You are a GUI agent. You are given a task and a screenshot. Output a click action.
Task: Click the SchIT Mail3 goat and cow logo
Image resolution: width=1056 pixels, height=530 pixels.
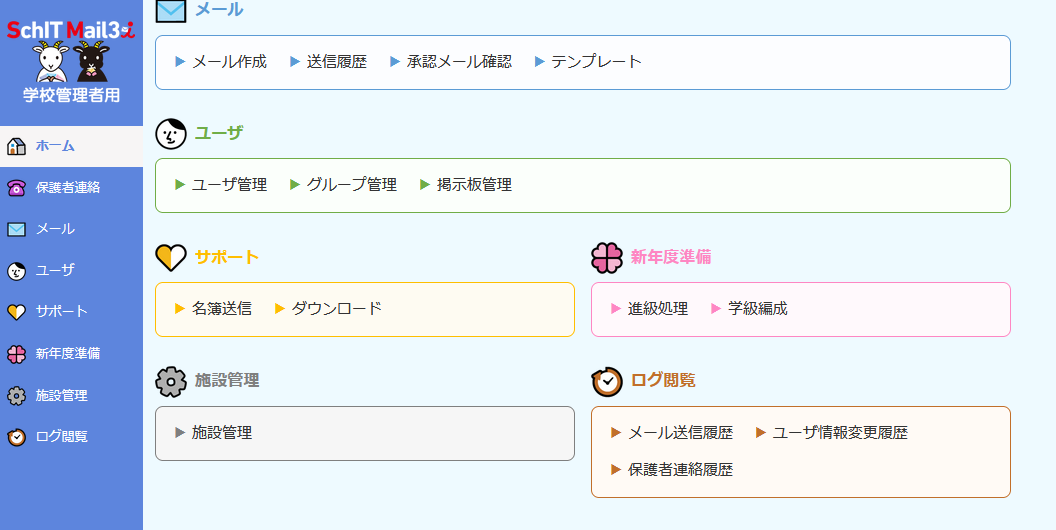pyautogui.click(x=71, y=60)
